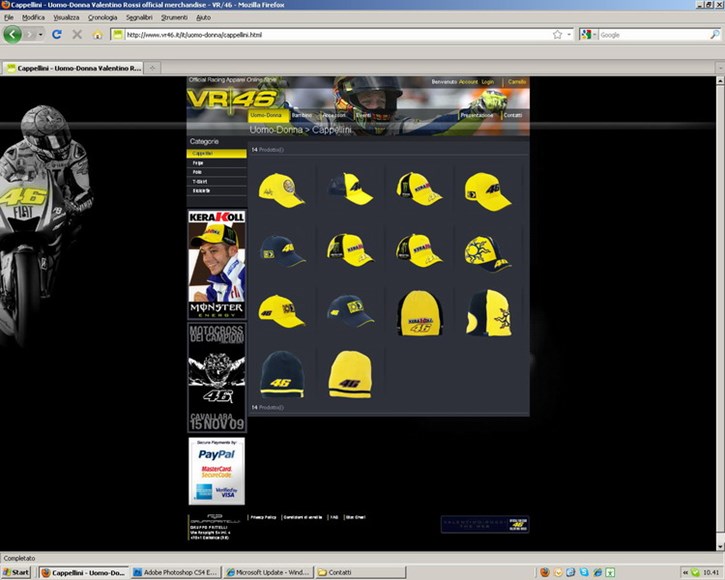
Task: Open Internet Explorer quick launch icon
Action: click(597, 572)
